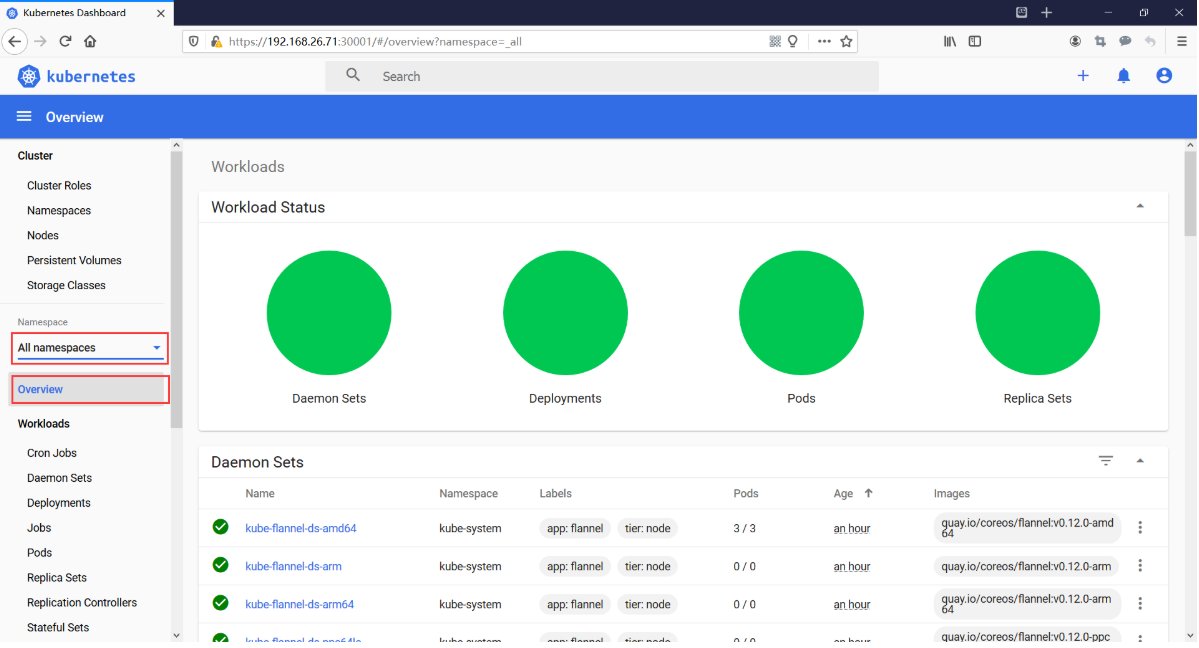Open Replica Sets in sidebar
Screen dimensions: 1199x648
[x=57, y=578]
